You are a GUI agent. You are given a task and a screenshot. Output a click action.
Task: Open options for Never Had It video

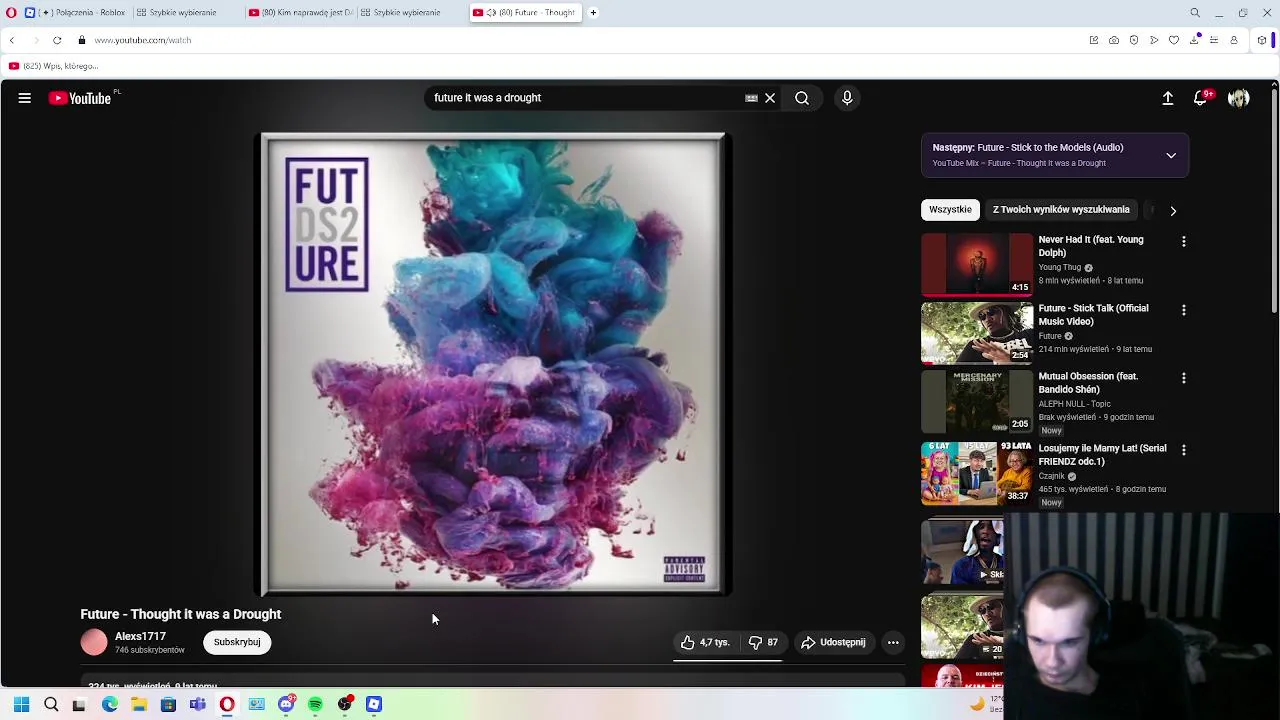click(x=1184, y=242)
